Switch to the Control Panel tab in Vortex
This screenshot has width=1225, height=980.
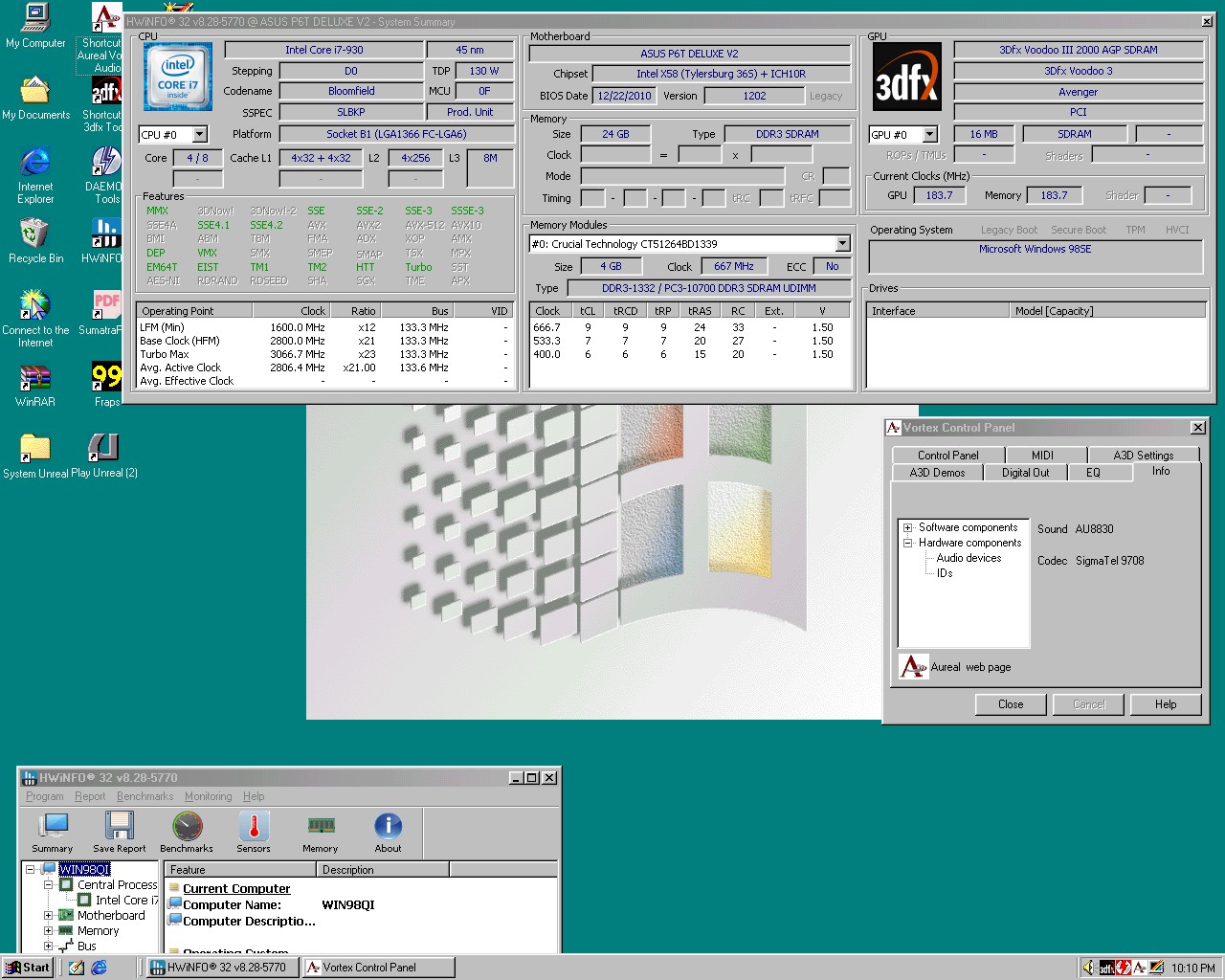(x=947, y=456)
